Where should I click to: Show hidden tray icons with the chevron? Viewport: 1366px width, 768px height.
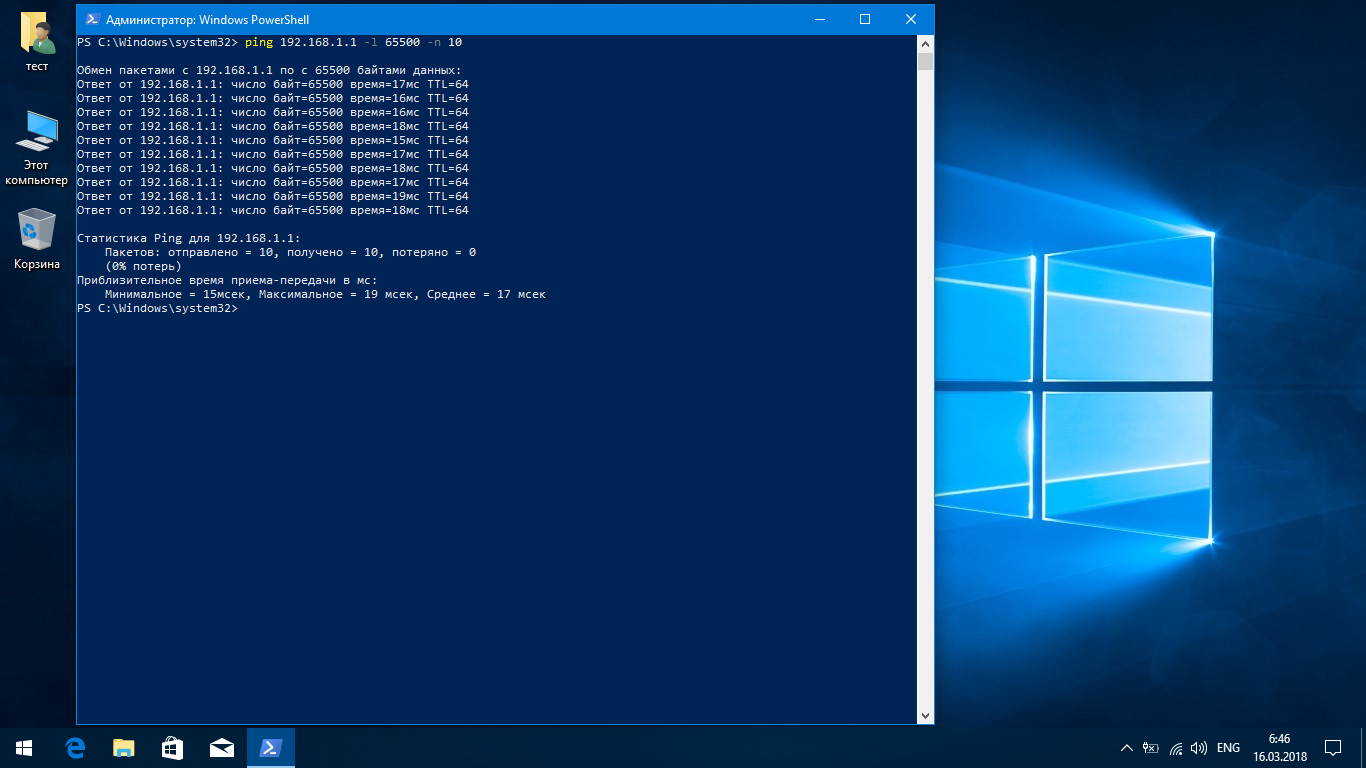[1127, 747]
